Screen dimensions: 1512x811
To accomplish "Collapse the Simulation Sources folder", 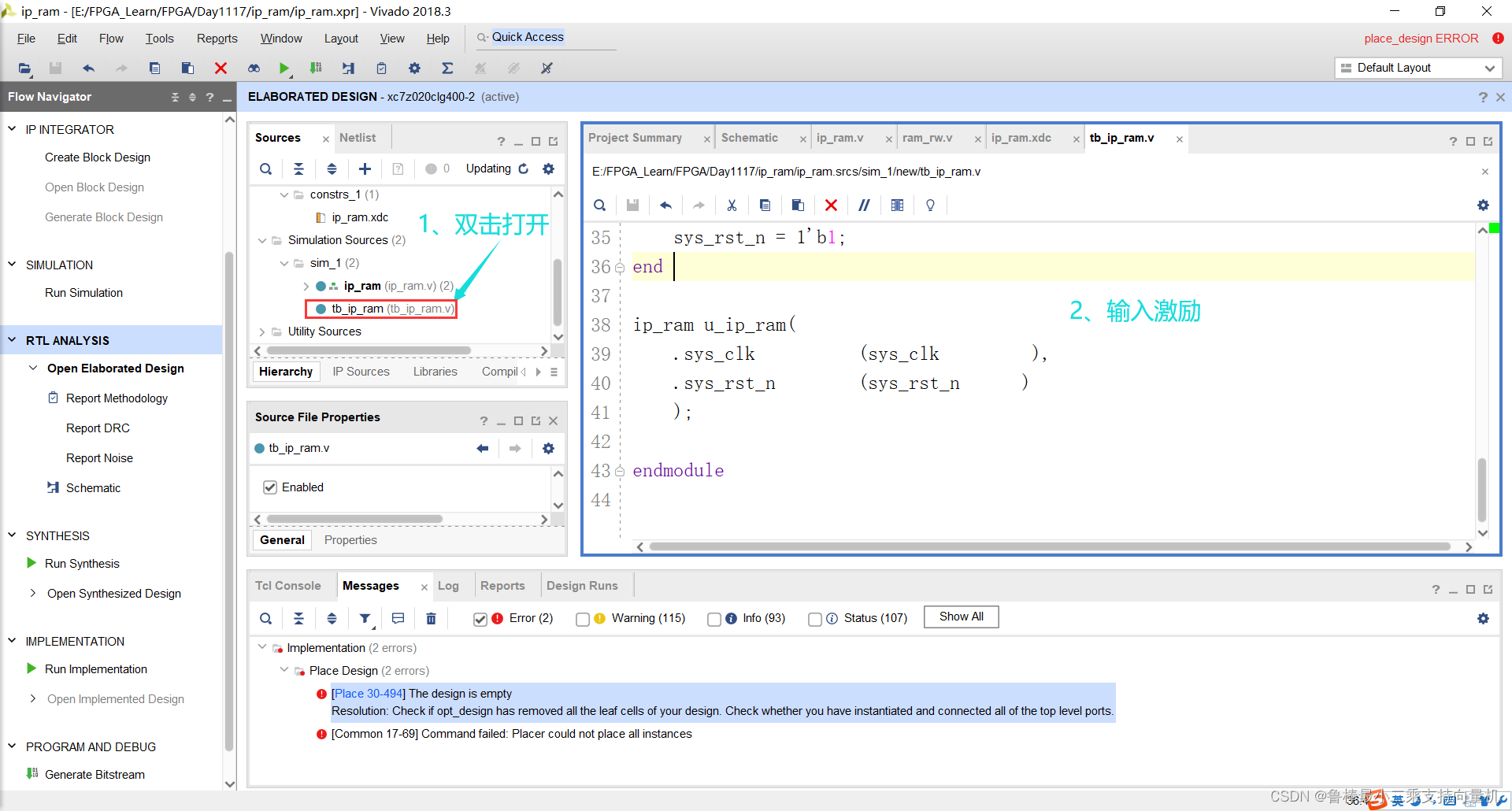I will click(262, 240).
